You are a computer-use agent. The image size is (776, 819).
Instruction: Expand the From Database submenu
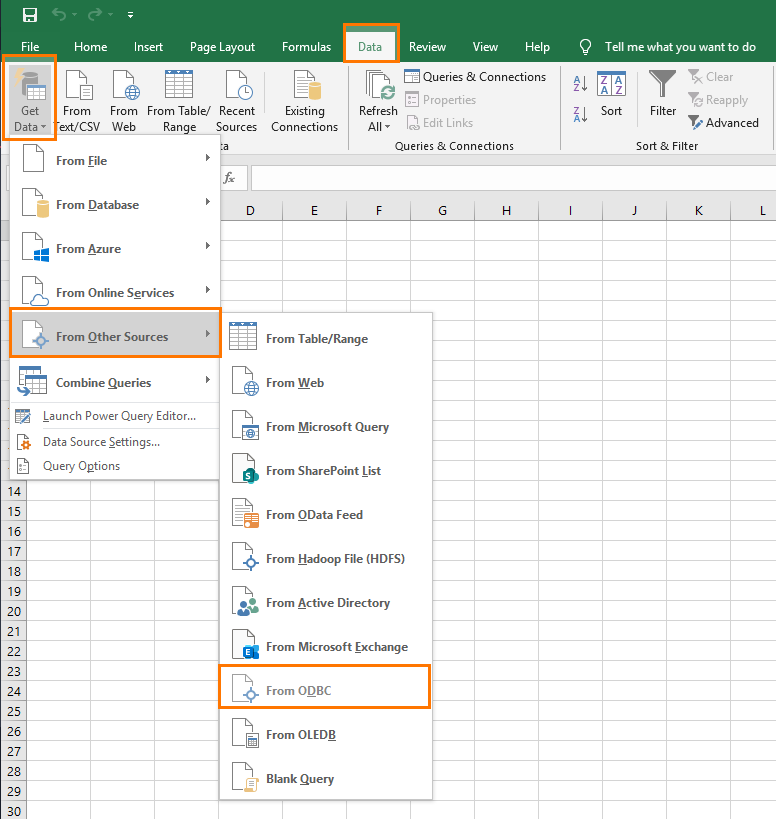coord(114,204)
